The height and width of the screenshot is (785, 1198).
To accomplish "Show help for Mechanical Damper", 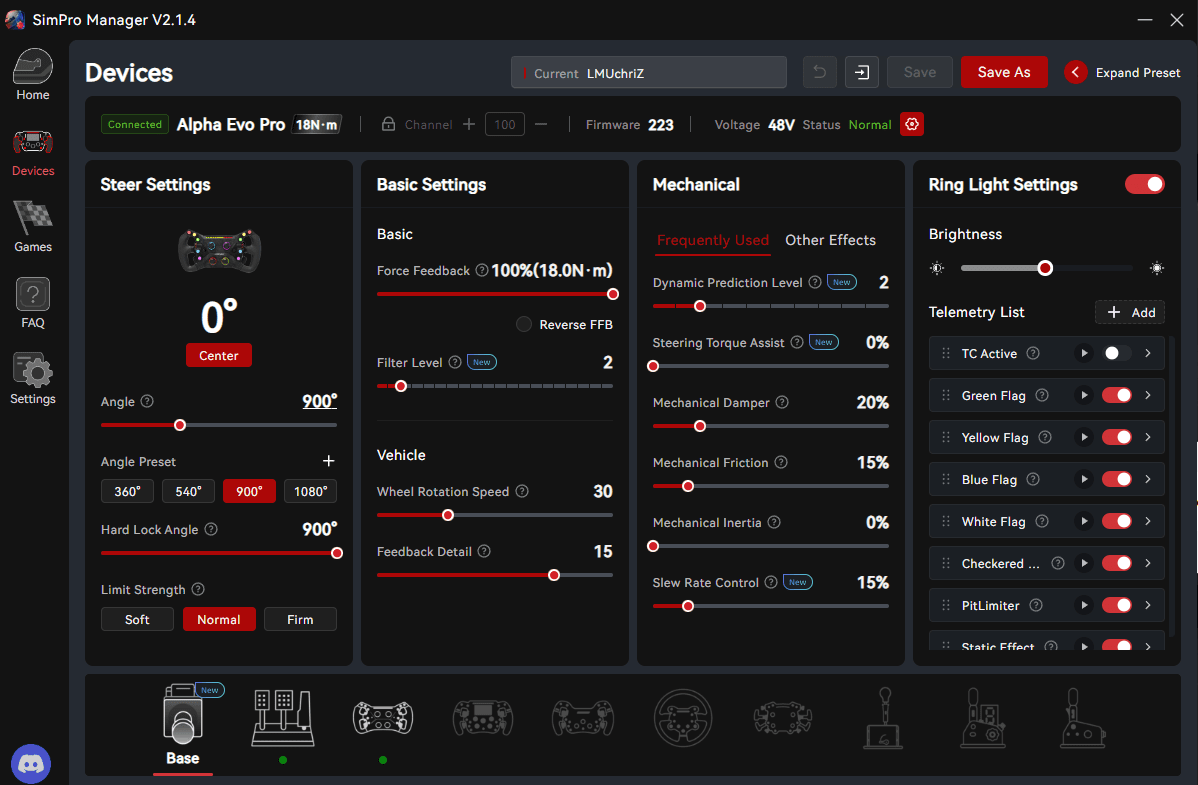I will click(782, 402).
